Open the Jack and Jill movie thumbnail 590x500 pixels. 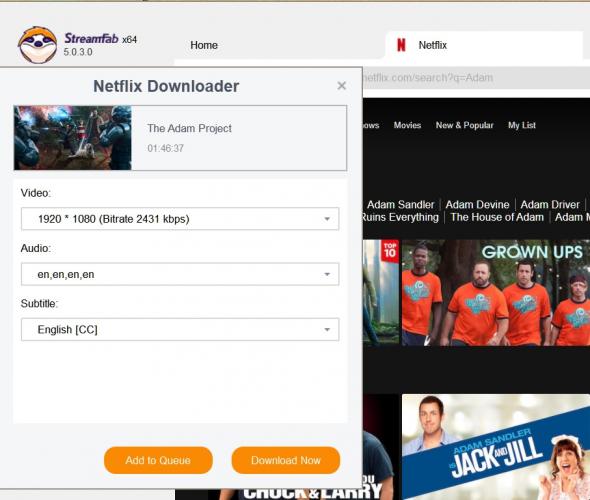496,447
